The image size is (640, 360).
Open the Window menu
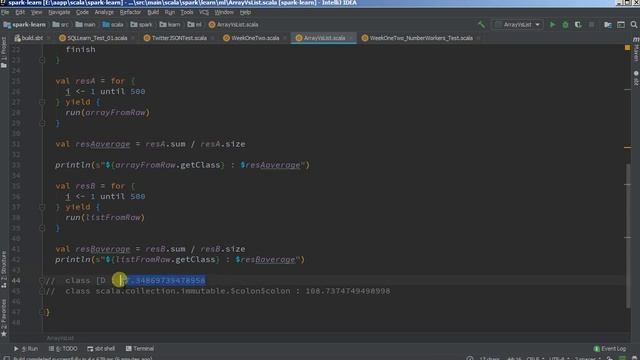click(x=224, y=13)
